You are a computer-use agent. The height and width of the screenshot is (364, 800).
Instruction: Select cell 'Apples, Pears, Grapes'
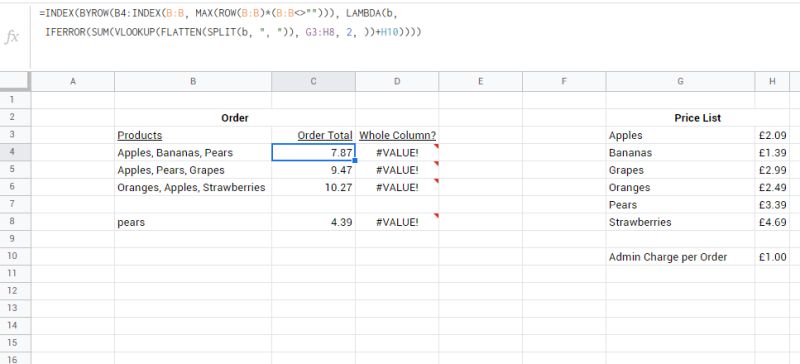click(193, 169)
